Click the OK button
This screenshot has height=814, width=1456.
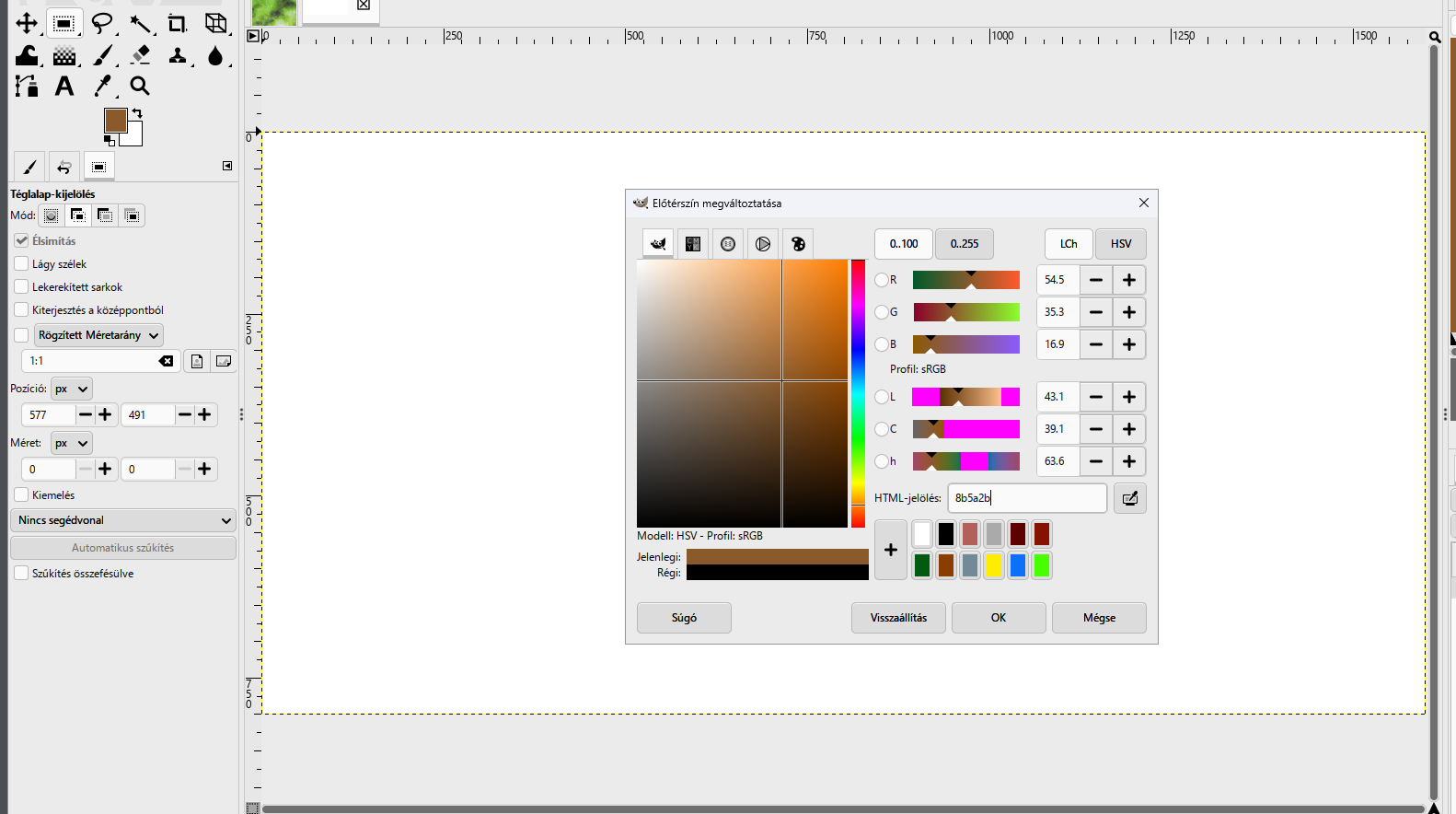pyautogui.click(x=999, y=618)
